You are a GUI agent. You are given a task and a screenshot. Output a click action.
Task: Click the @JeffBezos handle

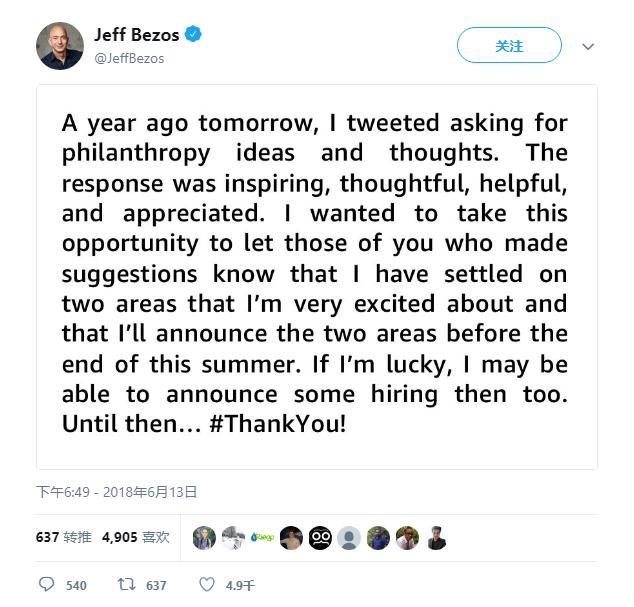click(x=129, y=58)
